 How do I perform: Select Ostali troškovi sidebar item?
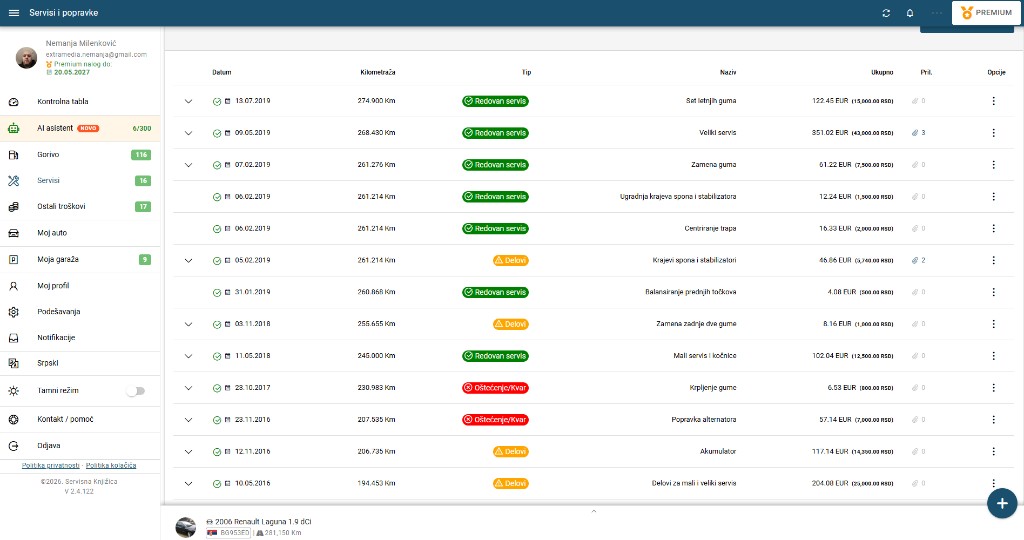59,207
